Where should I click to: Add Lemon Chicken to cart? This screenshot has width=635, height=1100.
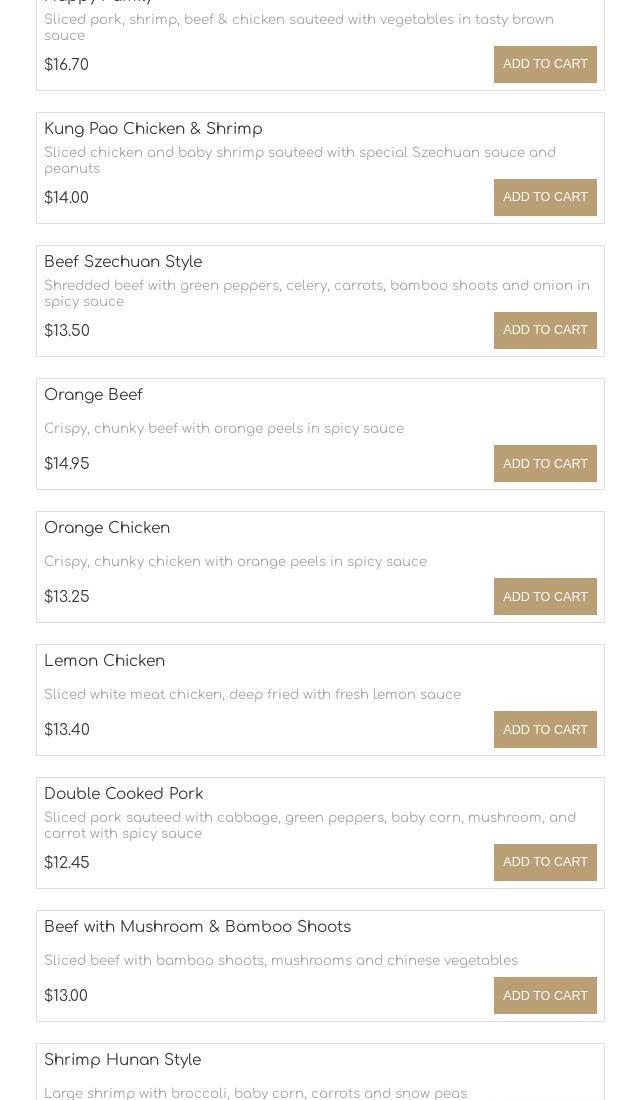click(x=545, y=729)
